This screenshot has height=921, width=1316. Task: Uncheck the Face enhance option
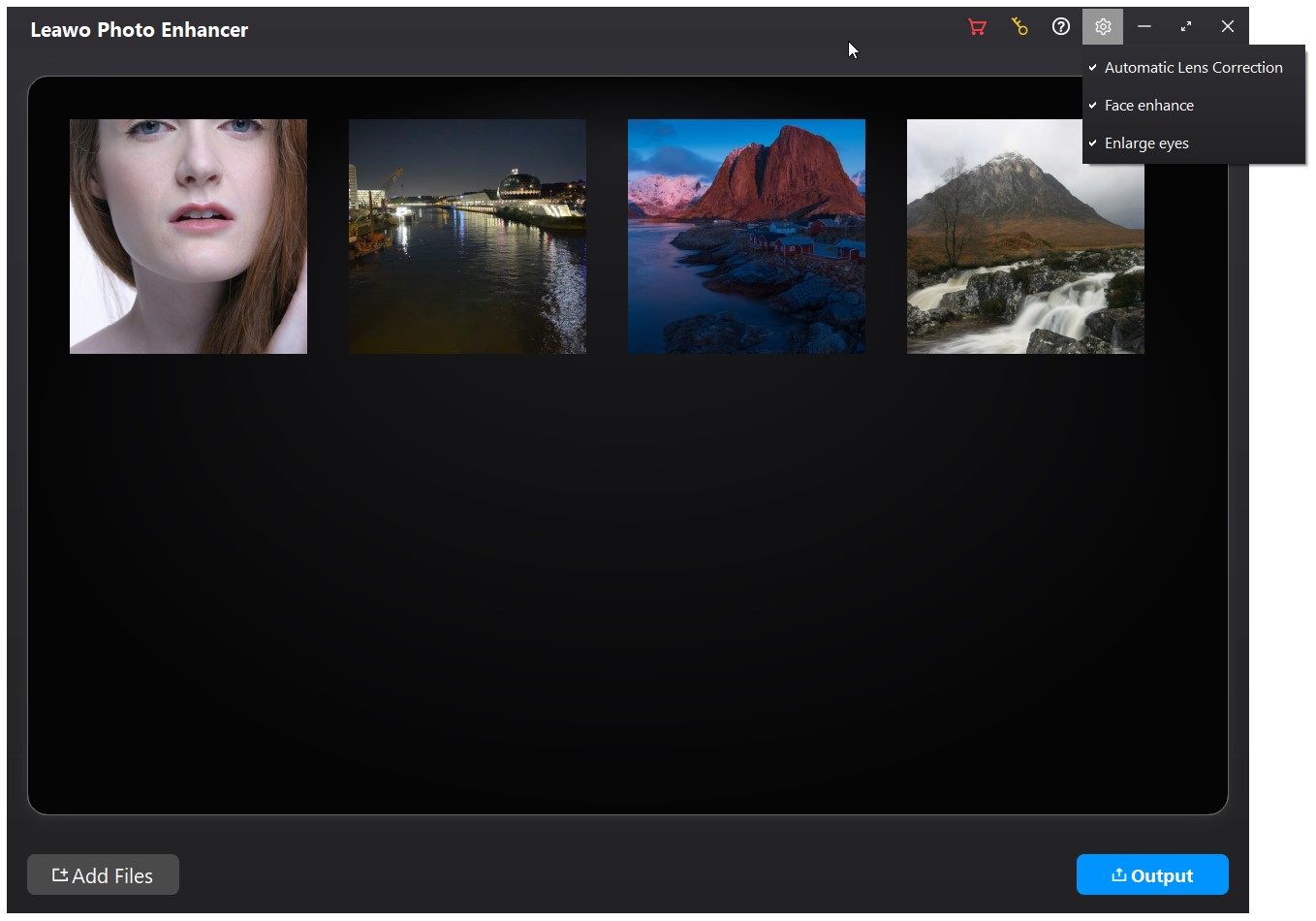[1148, 106]
